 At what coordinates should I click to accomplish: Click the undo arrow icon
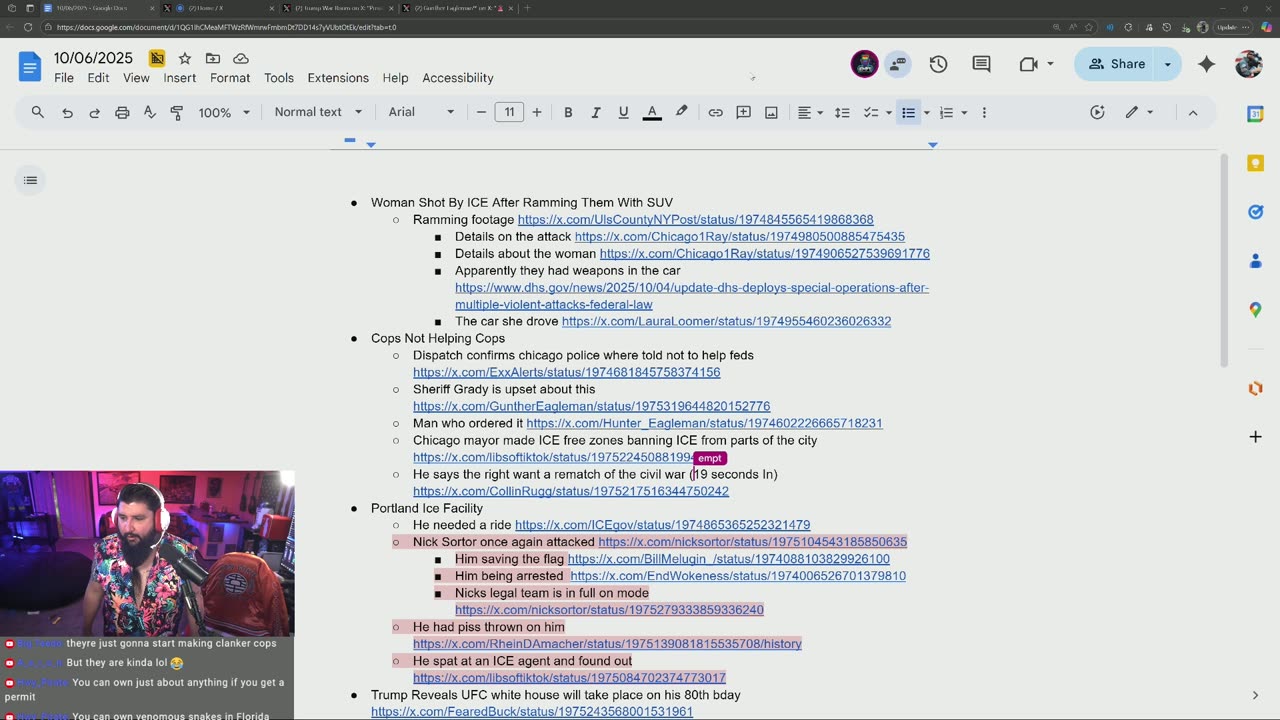pos(67,113)
